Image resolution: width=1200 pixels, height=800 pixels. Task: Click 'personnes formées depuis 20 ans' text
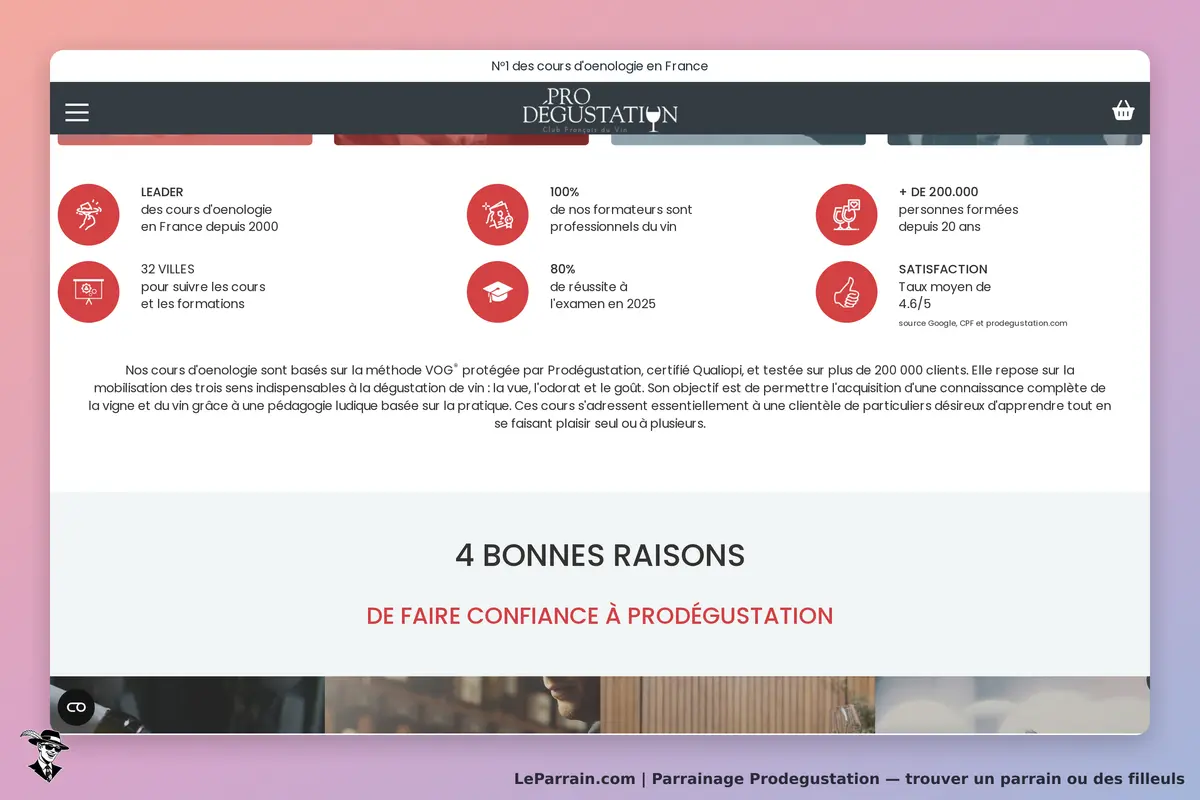point(958,218)
